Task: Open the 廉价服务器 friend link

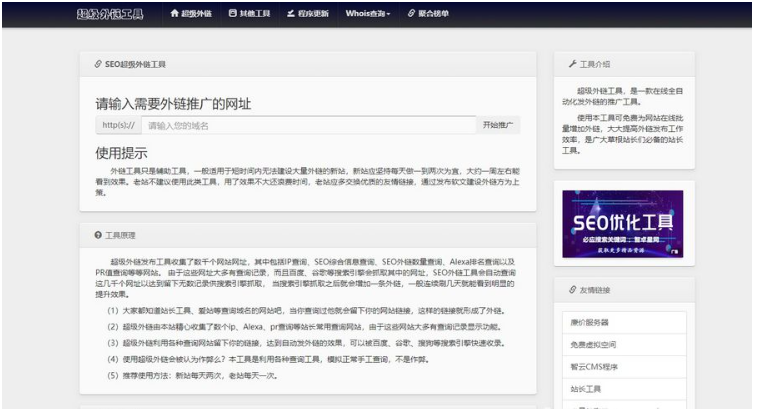Action: tap(590, 323)
